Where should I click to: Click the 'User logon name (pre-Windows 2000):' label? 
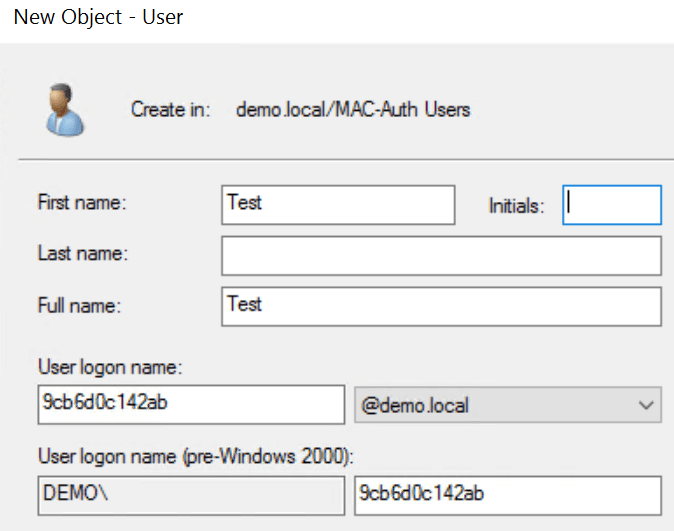(196, 457)
